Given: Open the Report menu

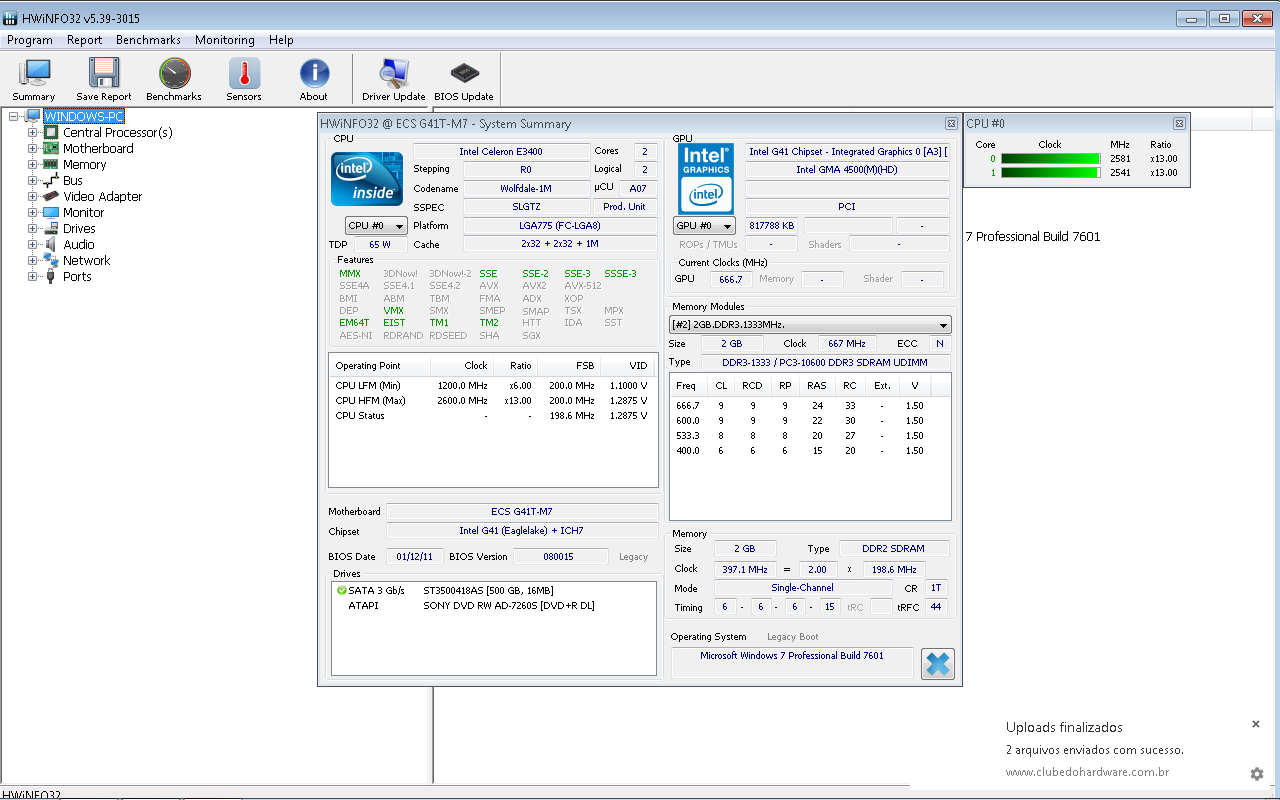Looking at the screenshot, I should [x=84, y=40].
